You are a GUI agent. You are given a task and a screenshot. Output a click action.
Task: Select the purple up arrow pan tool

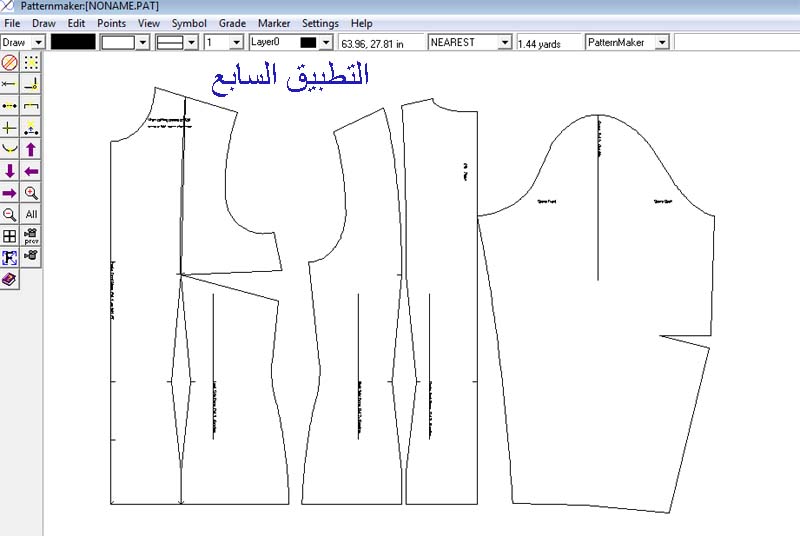pyautogui.click(x=31, y=149)
